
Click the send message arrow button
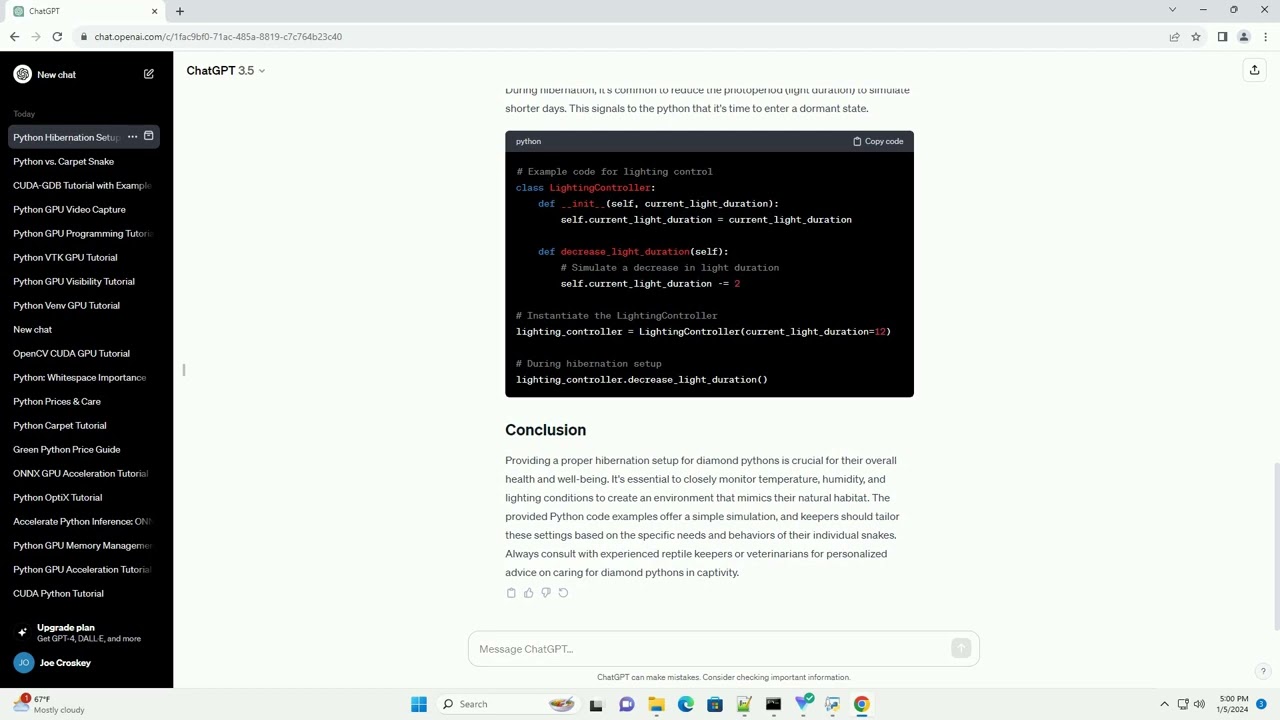(961, 649)
